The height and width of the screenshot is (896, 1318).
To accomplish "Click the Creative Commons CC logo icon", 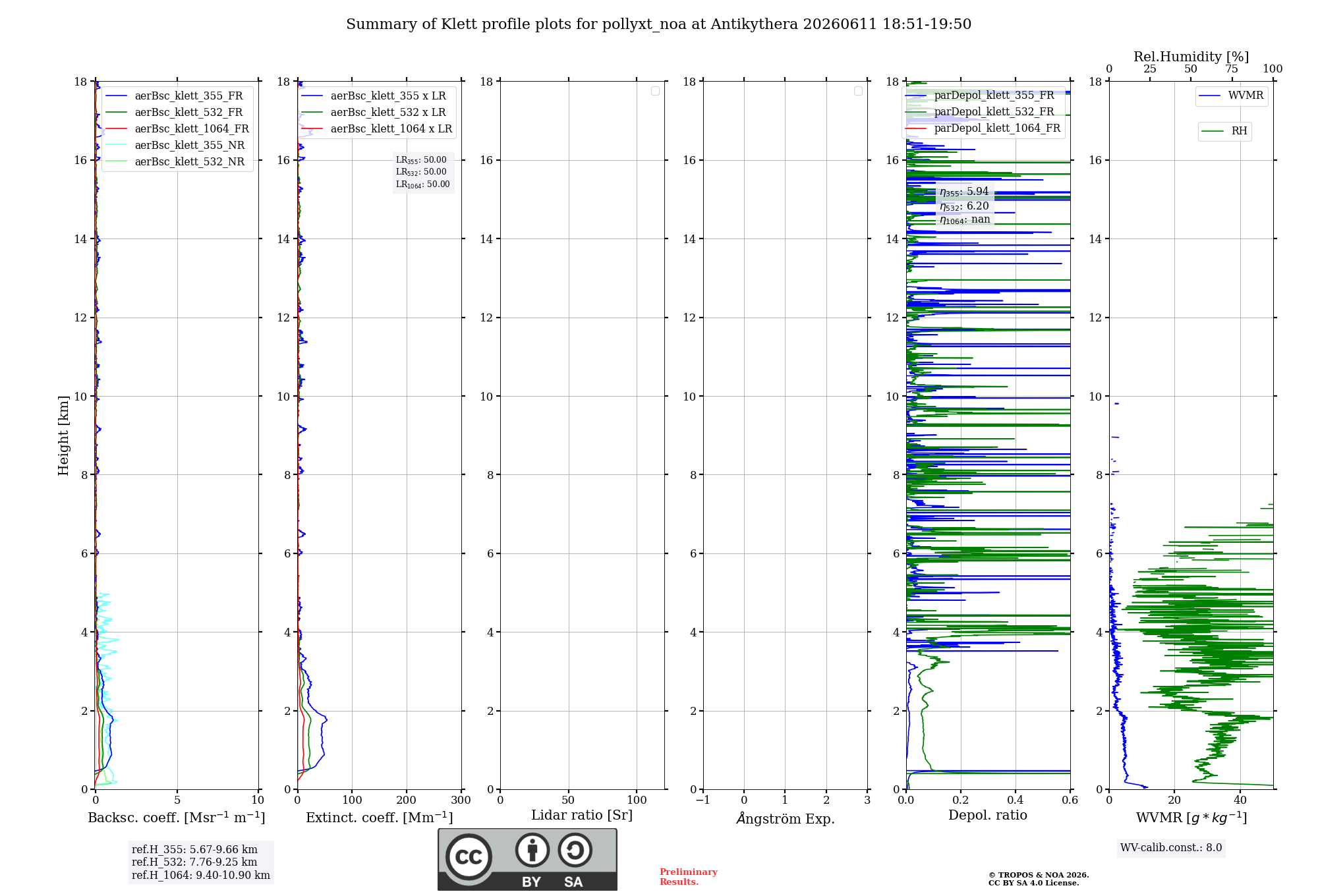I will 469,856.
